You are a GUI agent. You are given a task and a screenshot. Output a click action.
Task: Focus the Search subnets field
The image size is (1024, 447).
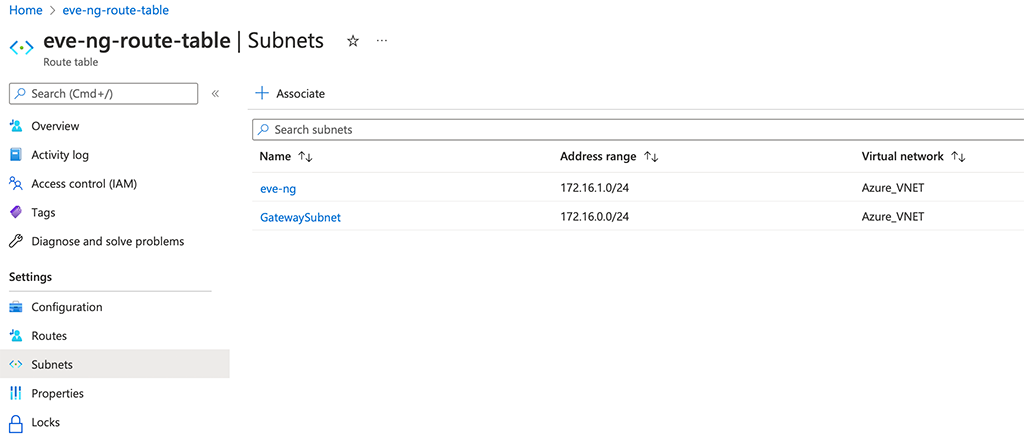[638, 129]
